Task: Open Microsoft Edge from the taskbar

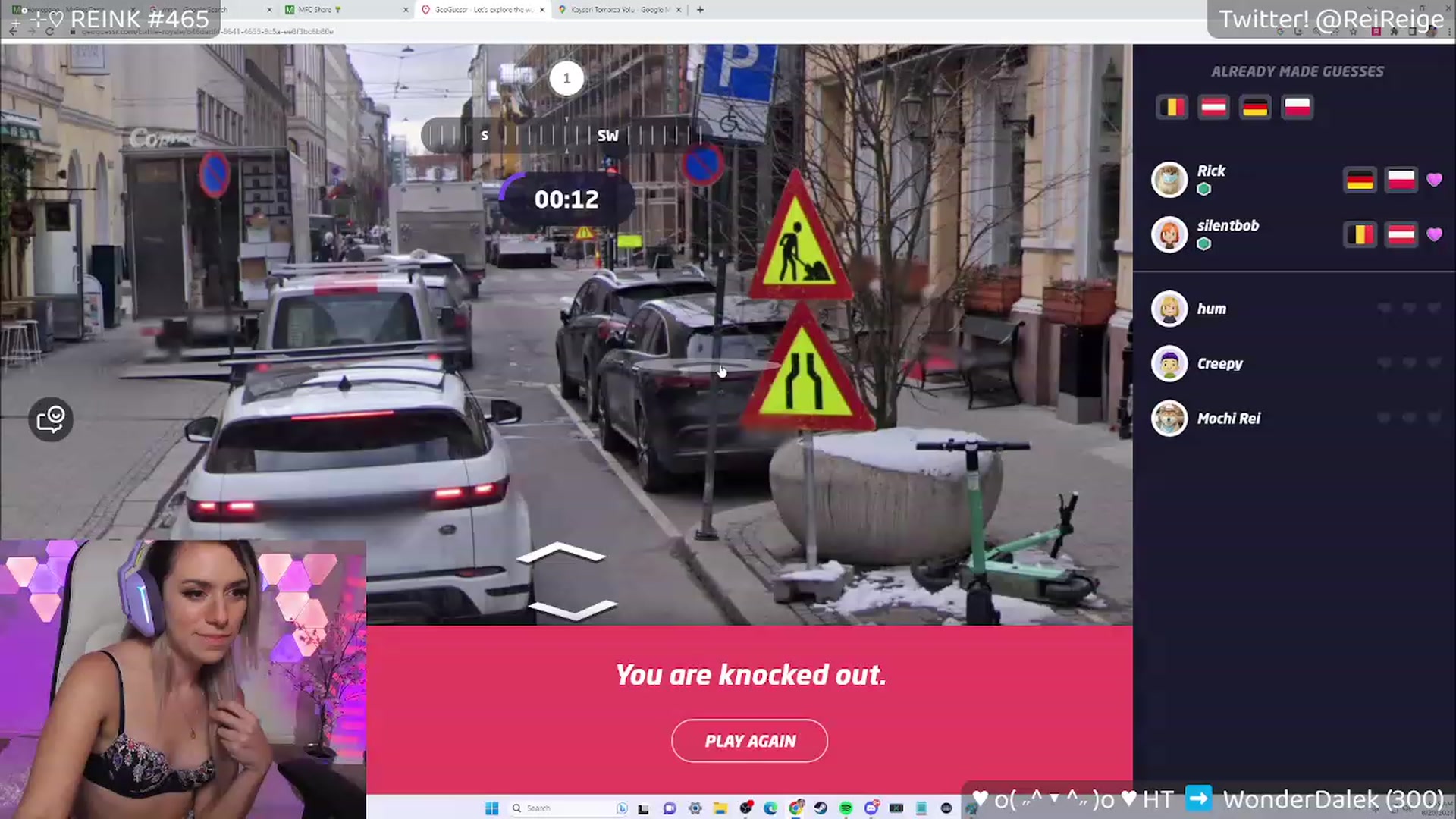Action: [770, 808]
